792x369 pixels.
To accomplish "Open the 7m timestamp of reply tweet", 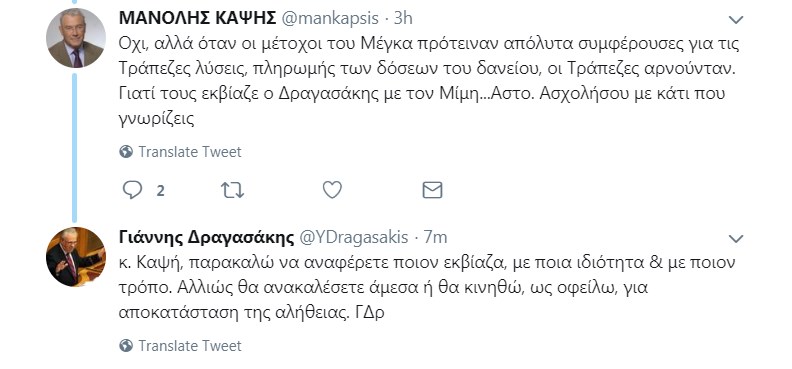I will click(435, 237).
